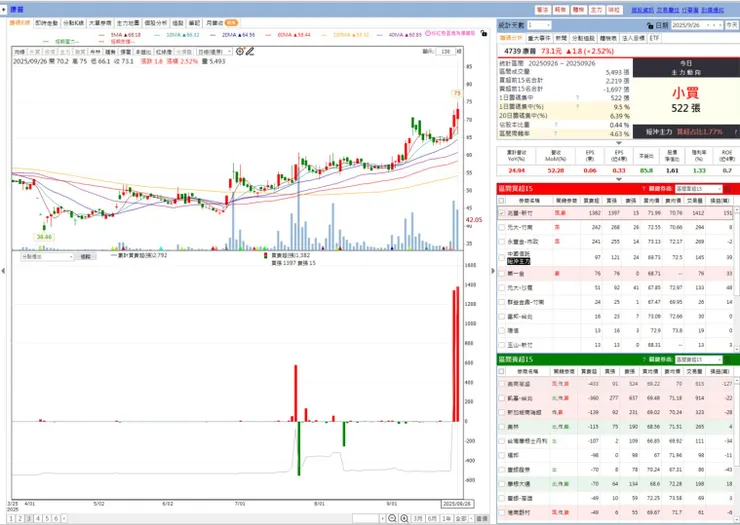The image size is (740, 525).
Task: Open 交易警技 link at top right
Action: (668, 10)
